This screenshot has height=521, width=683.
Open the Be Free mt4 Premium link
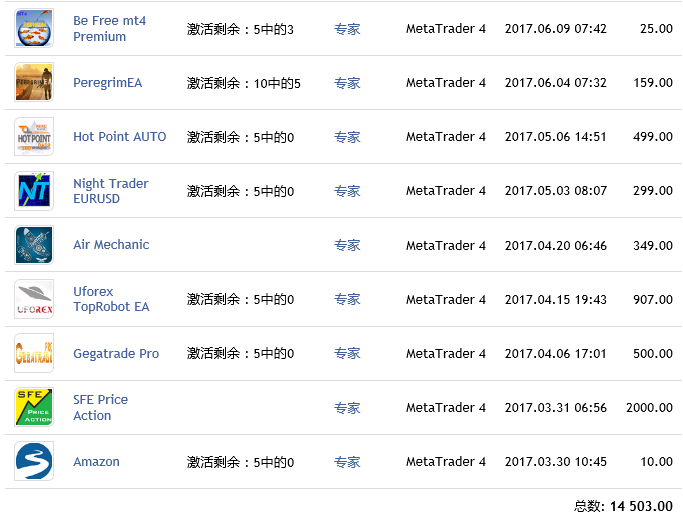pos(109,28)
